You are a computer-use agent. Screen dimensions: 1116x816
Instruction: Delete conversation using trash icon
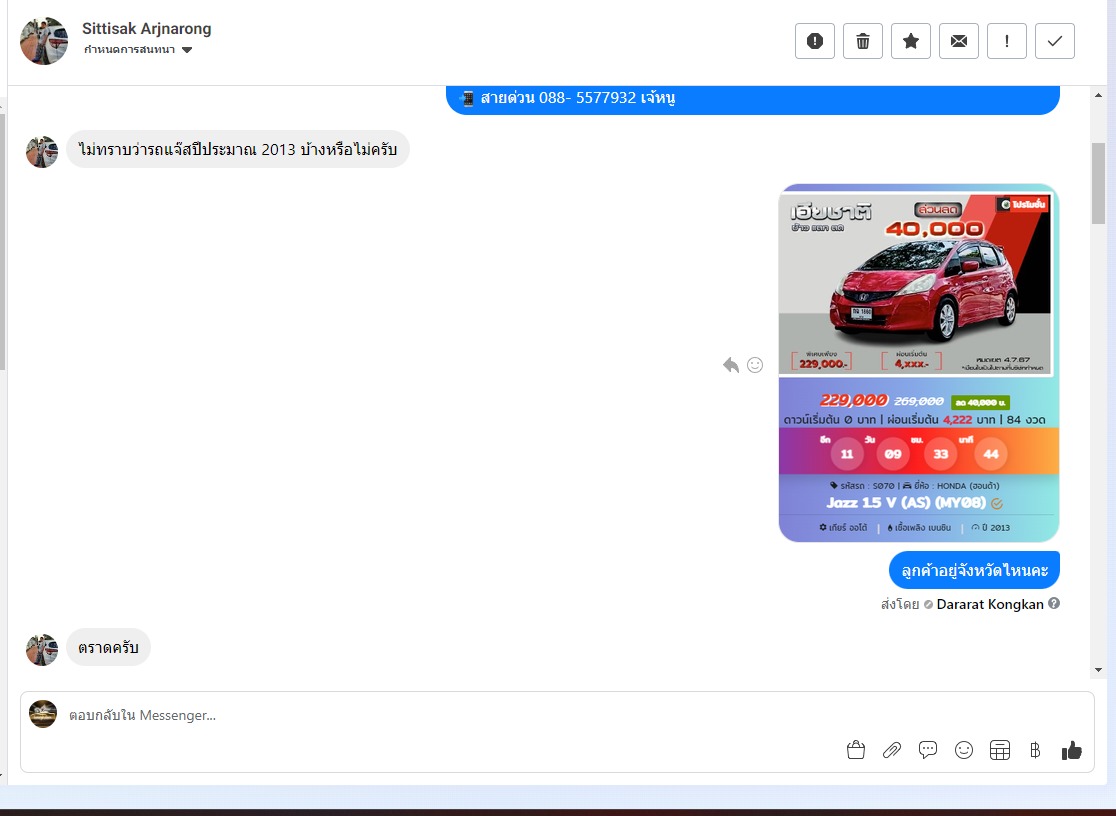tap(863, 41)
